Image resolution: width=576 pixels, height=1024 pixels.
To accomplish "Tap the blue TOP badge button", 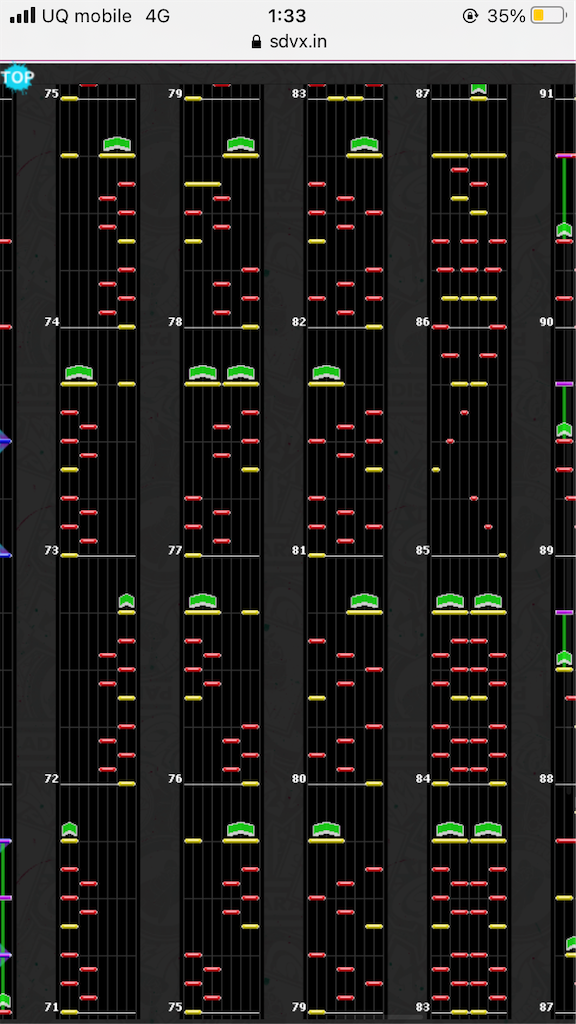I will tap(18, 78).
